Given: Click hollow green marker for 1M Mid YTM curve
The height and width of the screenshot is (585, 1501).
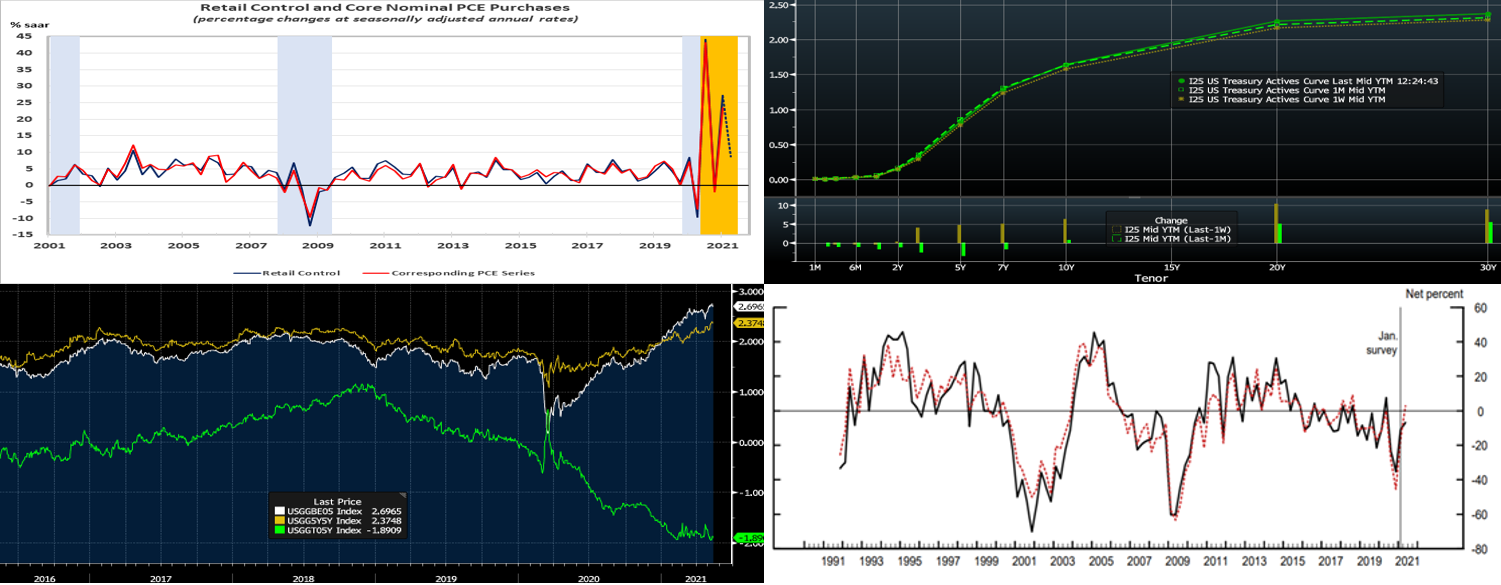Looking at the screenshot, I should pyautogui.click(x=1183, y=90).
